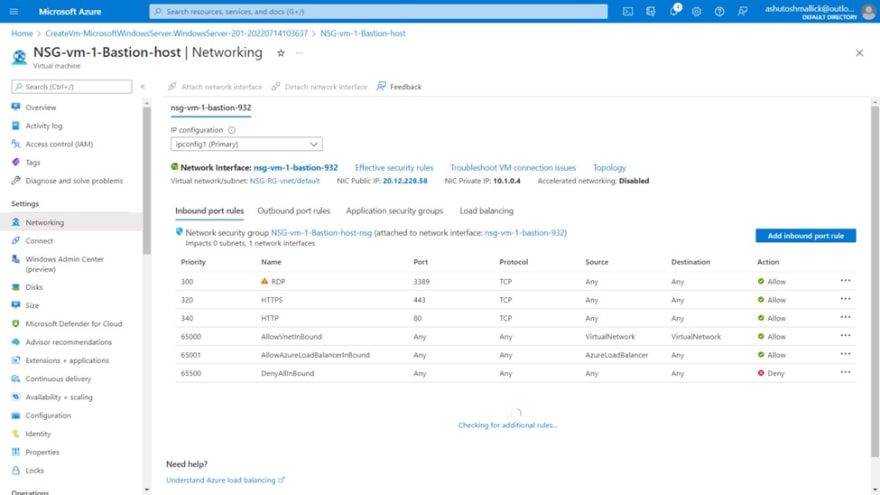This screenshot has height=495, width=880.
Task: Open NSG-RG-vnet/default subnet link
Action: 285,181
